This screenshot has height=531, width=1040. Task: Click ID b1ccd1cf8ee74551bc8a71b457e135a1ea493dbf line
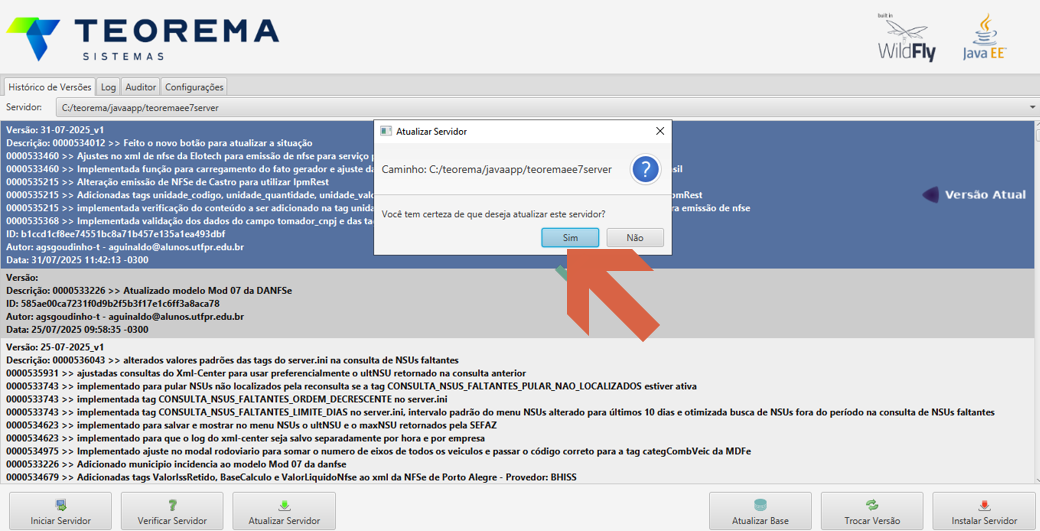pos(115,234)
